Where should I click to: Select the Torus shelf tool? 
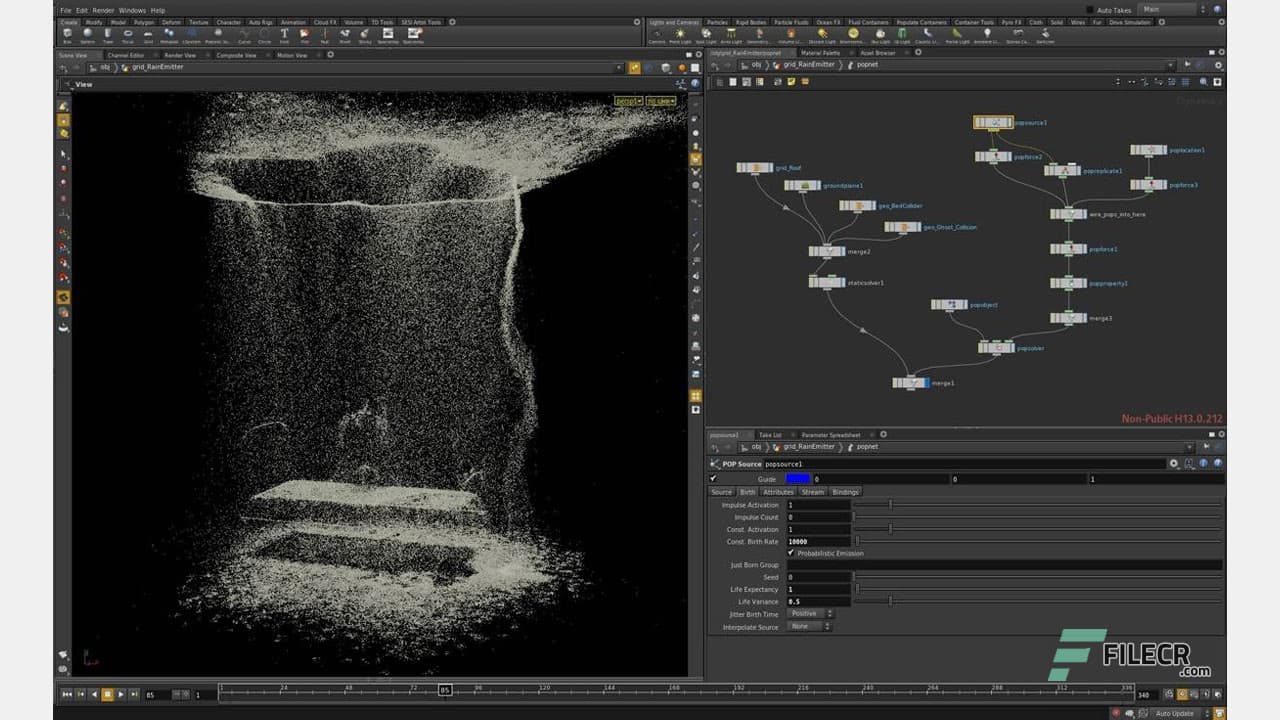[127, 34]
